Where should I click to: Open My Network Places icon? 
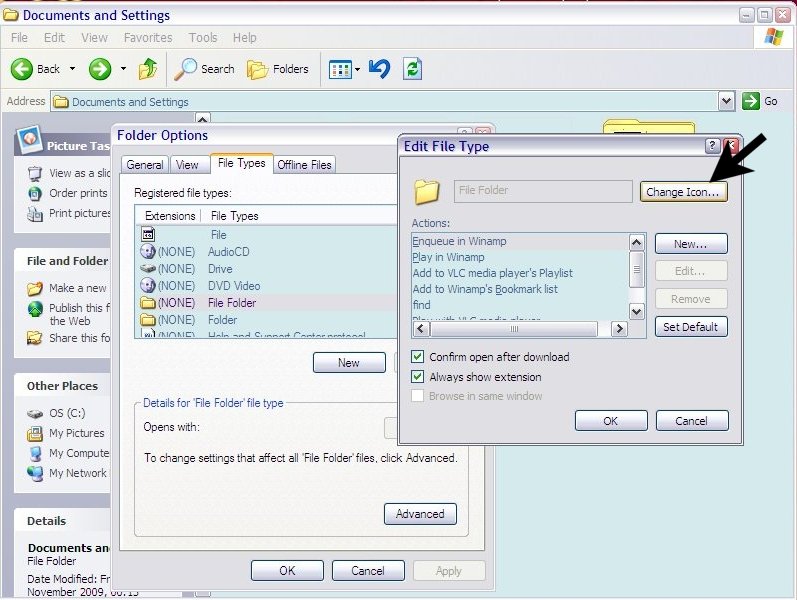[34, 473]
